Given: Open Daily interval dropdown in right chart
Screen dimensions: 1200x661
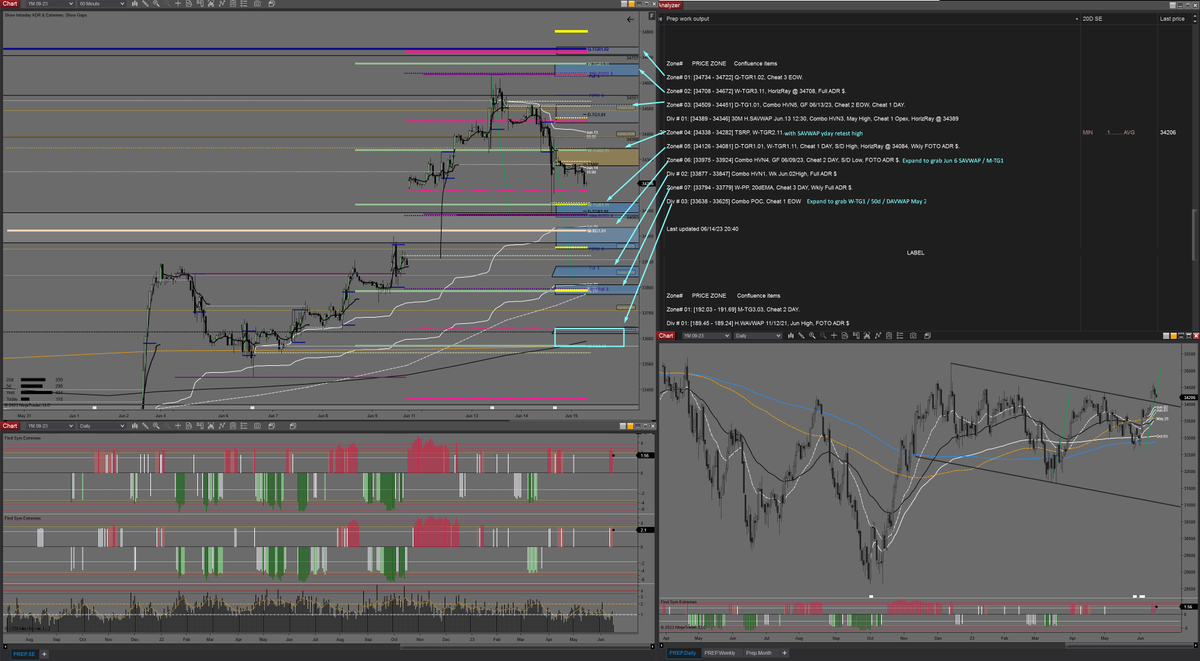Looking at the screenshot, I should [x=757, y=336].
